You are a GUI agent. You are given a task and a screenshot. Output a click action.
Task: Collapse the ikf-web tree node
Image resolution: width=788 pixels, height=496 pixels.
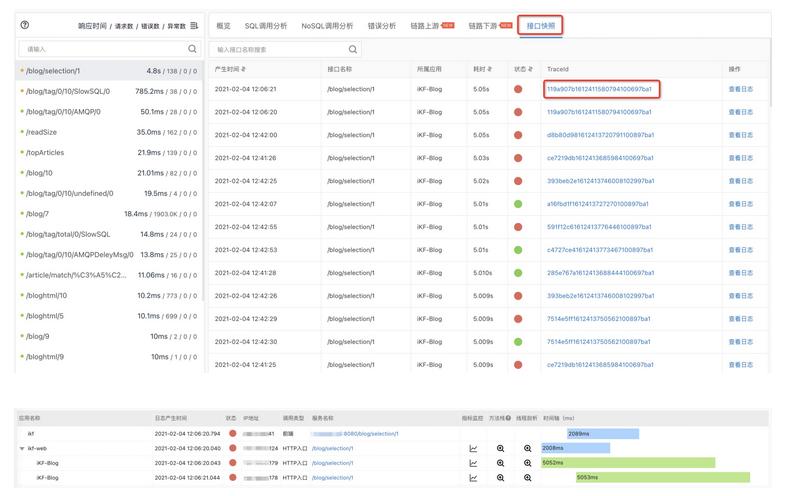point(22,448)
